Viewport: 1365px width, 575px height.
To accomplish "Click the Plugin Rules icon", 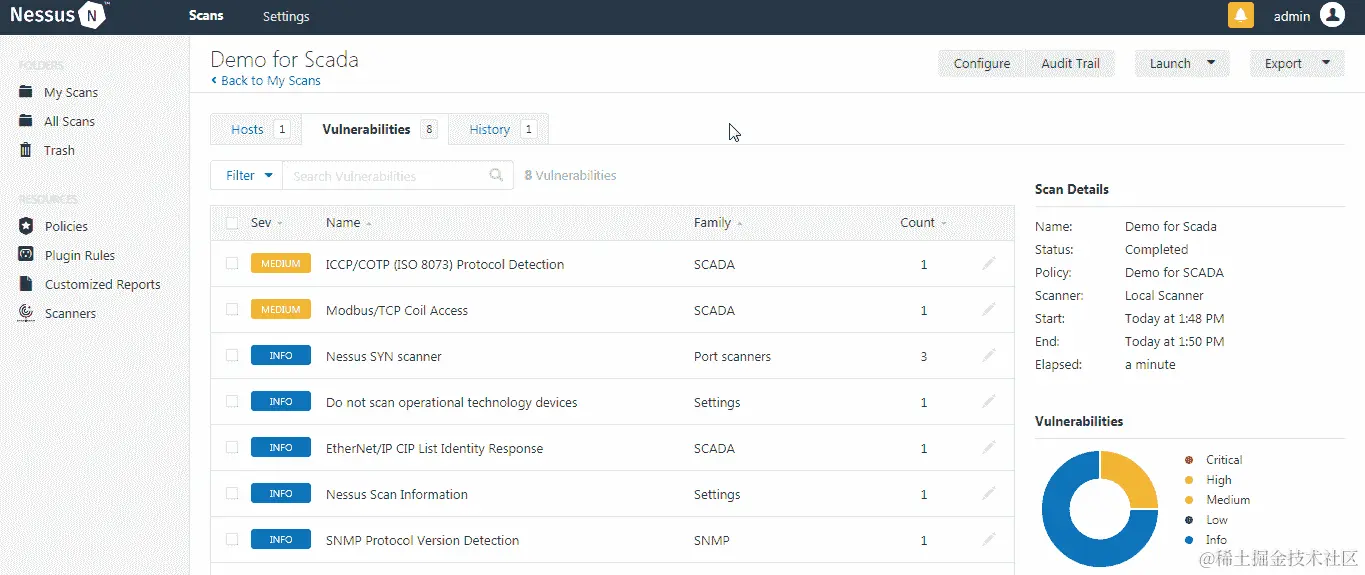I will click(26, 255).
